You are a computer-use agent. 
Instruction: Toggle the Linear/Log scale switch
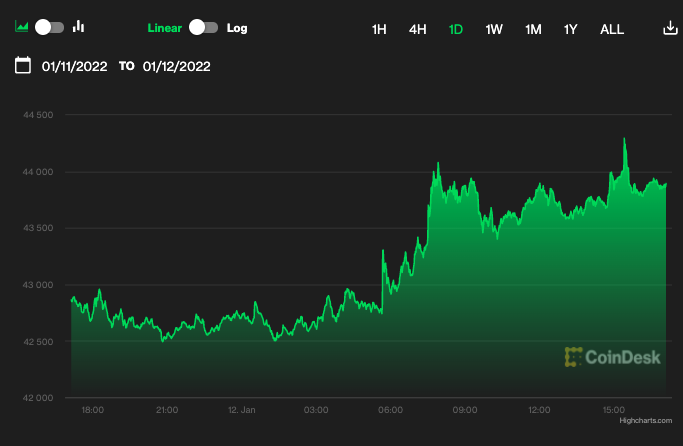coord(203,27)
